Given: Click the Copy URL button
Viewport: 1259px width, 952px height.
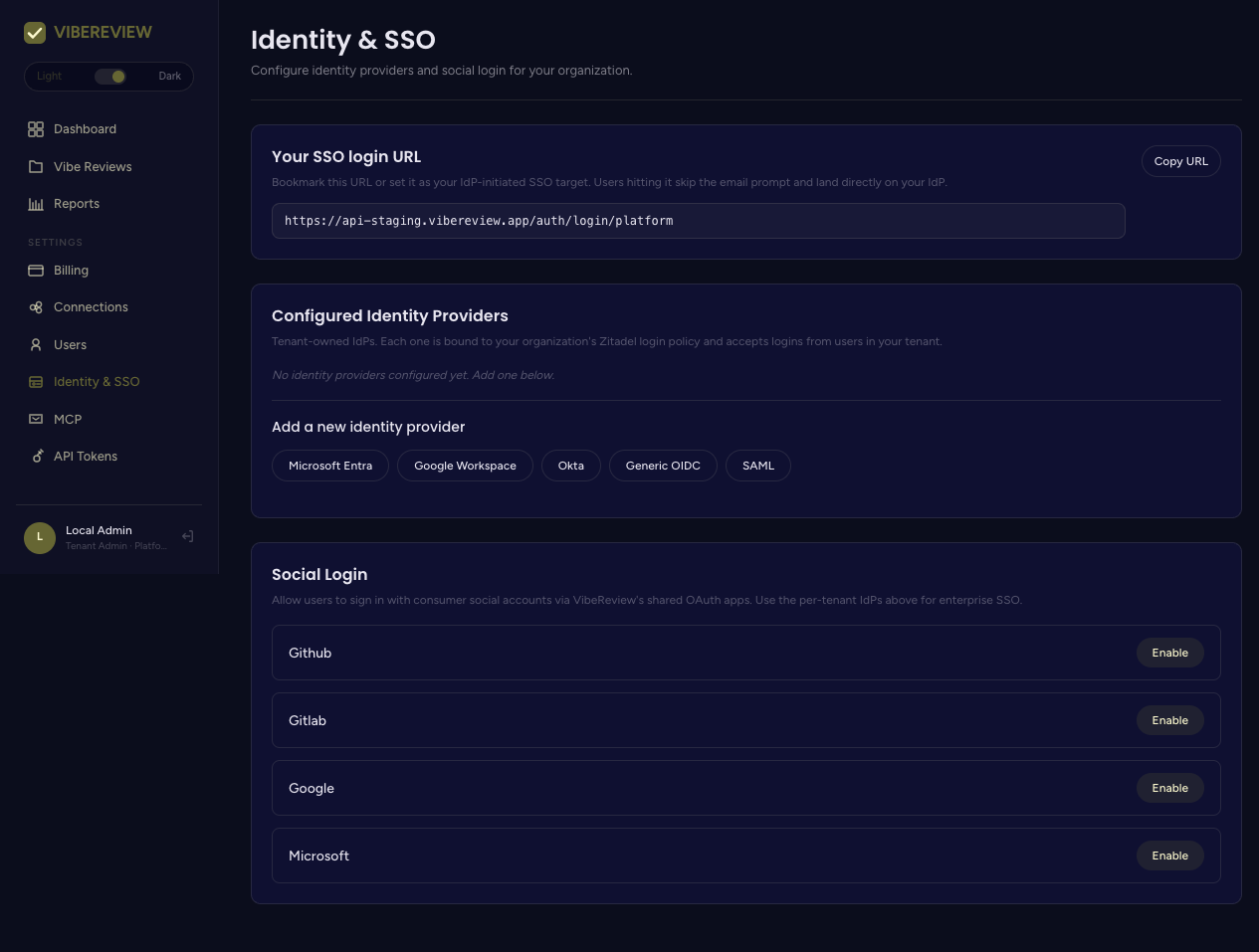Looking at the screenshot, I should pyautogui.click(x=1180, y=161).
